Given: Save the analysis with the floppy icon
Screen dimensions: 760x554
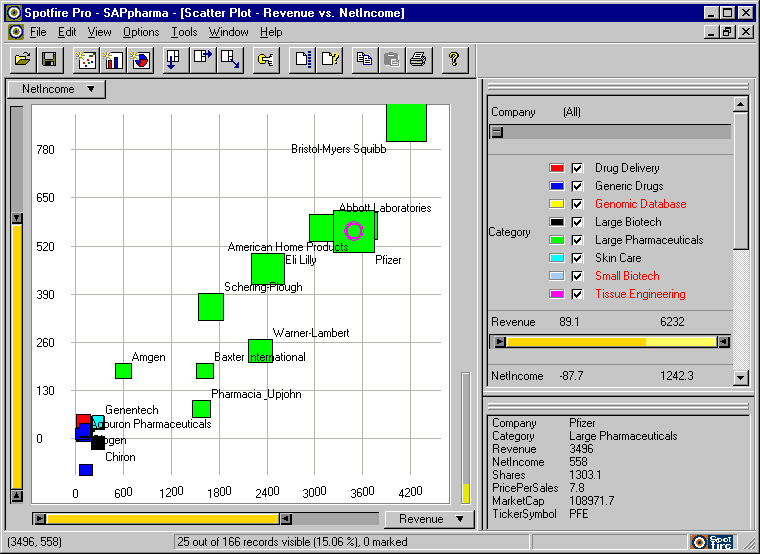Looking at the screenshot, I should 49,60.
